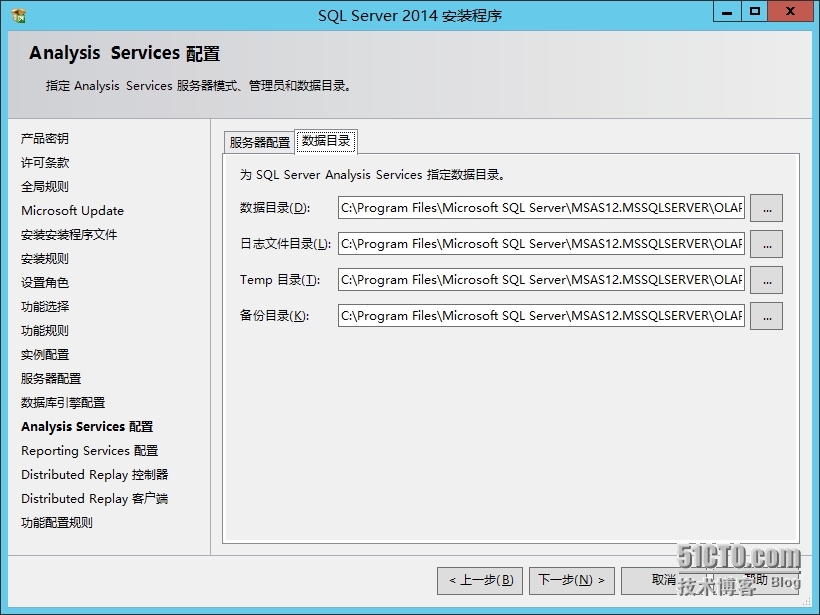Select the 数据目录 tab
820x615 pixels.
tap(326, 141)
